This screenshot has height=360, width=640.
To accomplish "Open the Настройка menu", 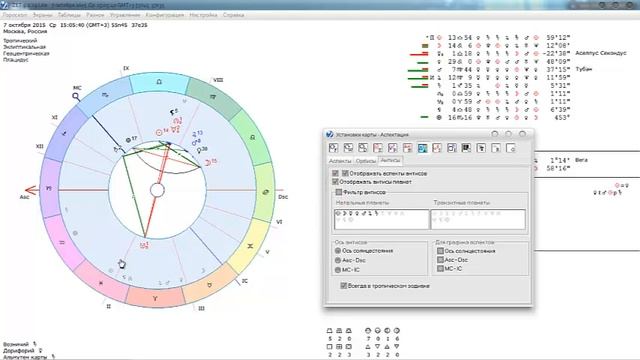I will 203,15.
